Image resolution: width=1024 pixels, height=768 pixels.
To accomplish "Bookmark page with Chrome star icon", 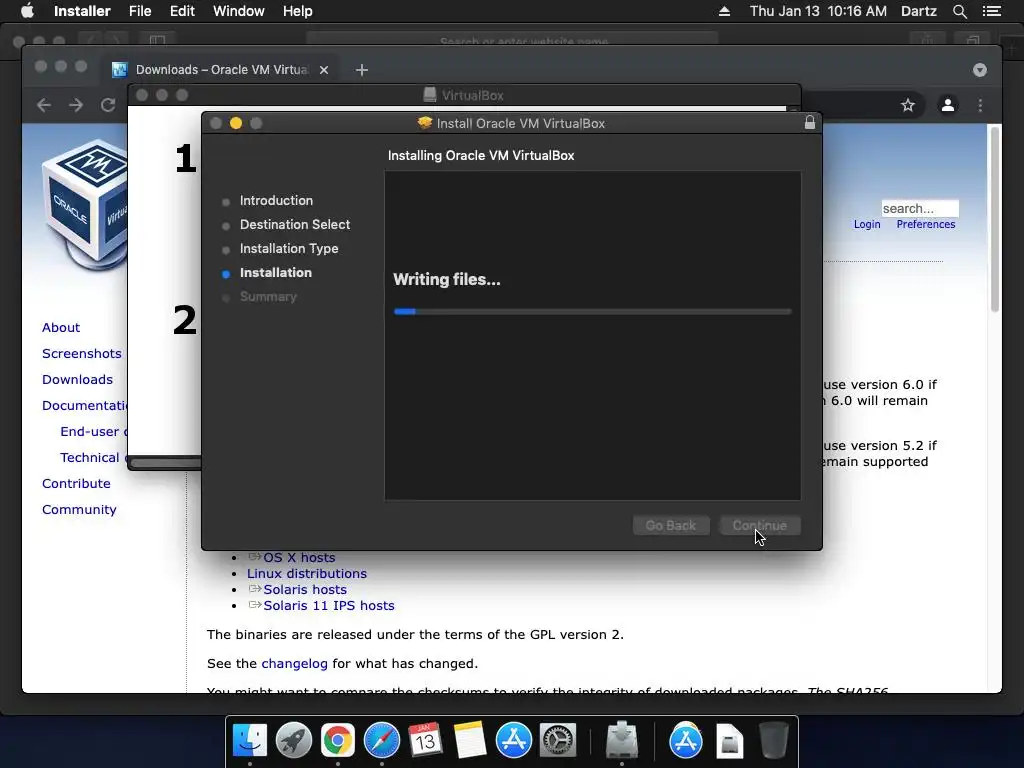I will point(908,105).
